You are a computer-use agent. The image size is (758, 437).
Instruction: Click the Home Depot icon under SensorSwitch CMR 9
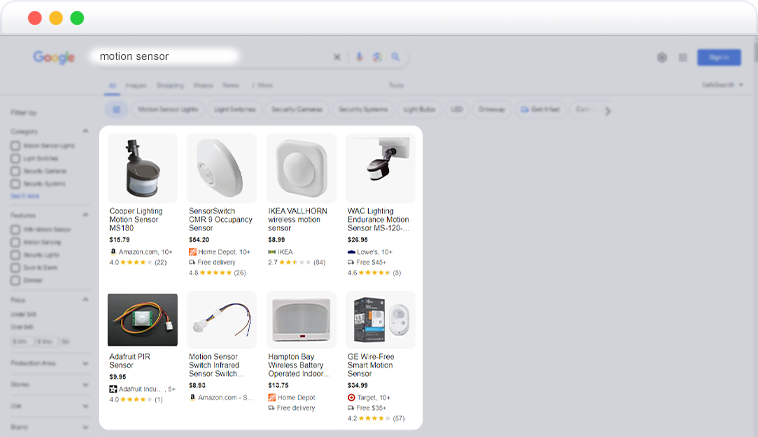192,252
